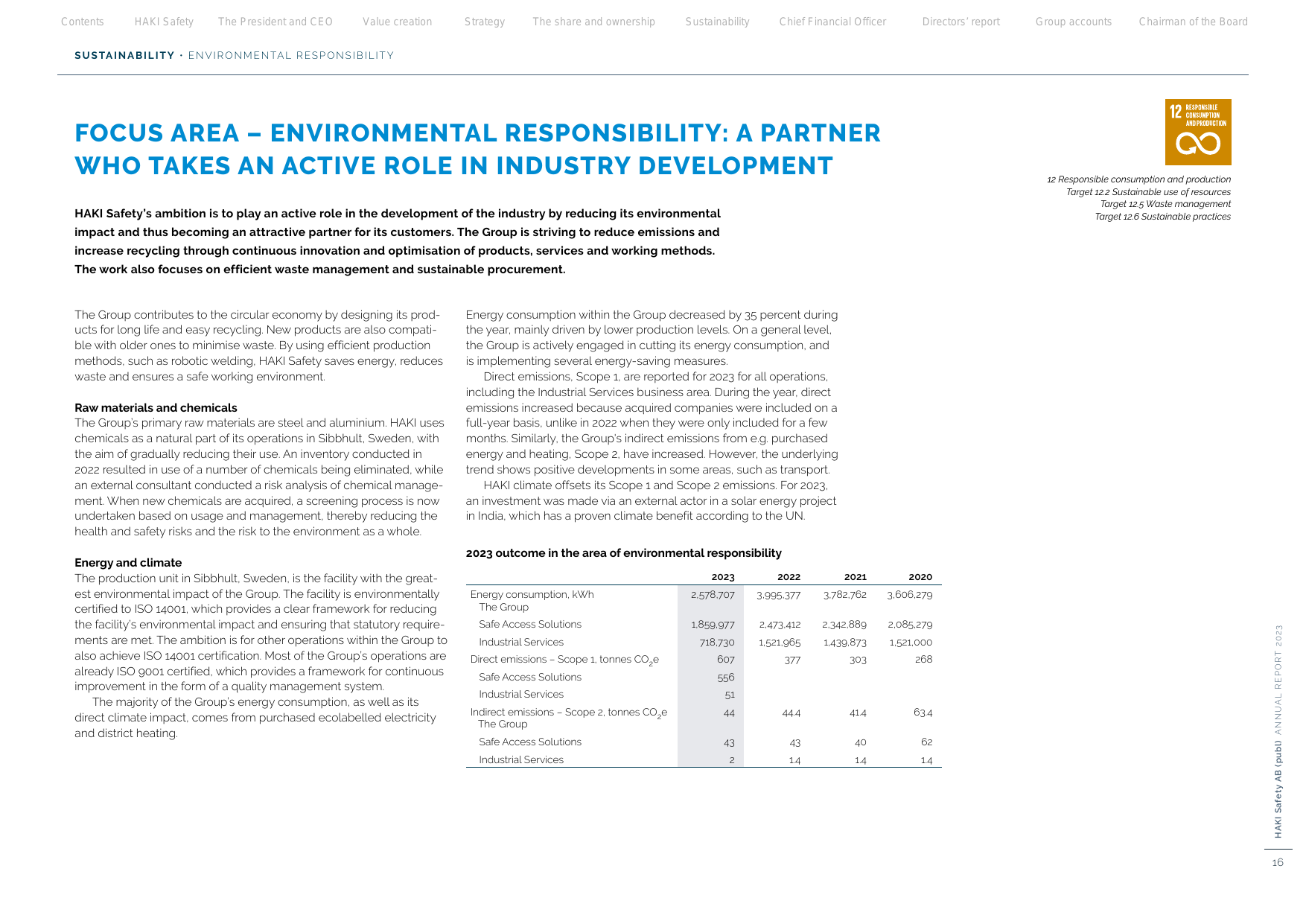Click 'Target 12.6 Sustainable practices' caption
This screenshot has height=924, width=1306.
point(1163,217)
